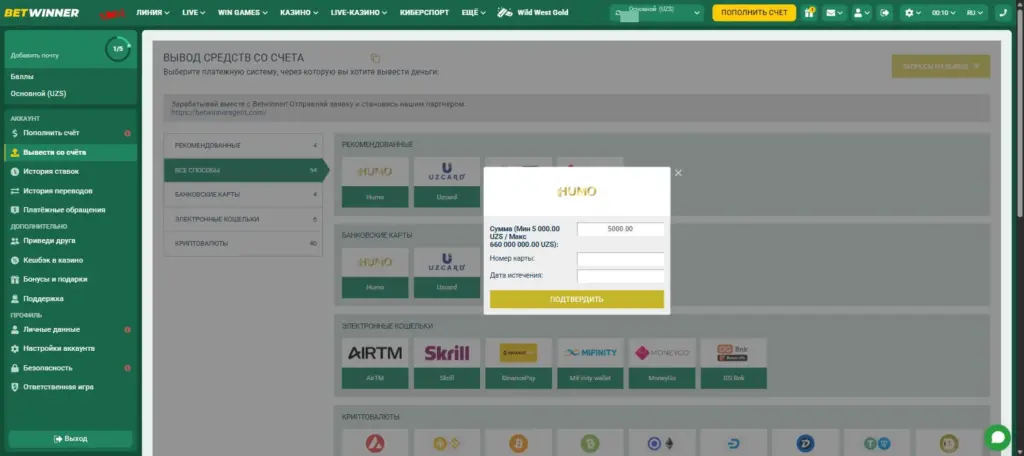Open the settings gear dropdown
The image size is (1024, 456).
913,12
